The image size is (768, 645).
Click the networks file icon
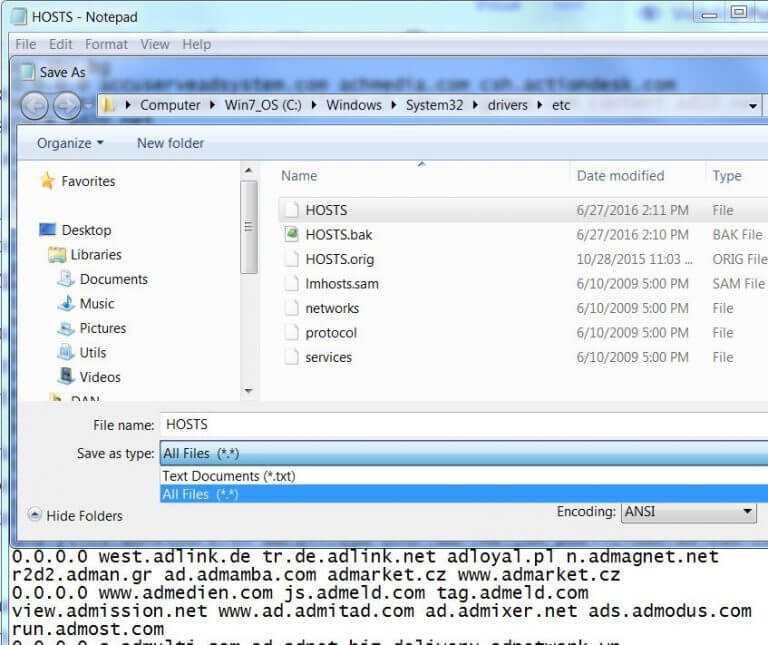291,308
